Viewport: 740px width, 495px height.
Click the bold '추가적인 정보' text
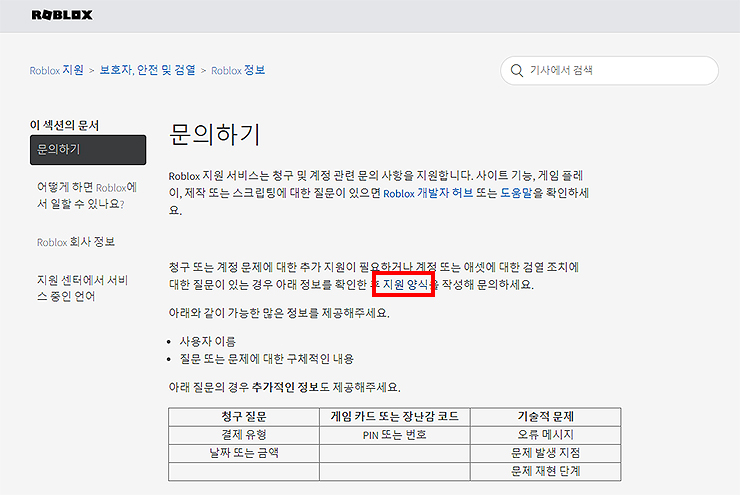285,387
